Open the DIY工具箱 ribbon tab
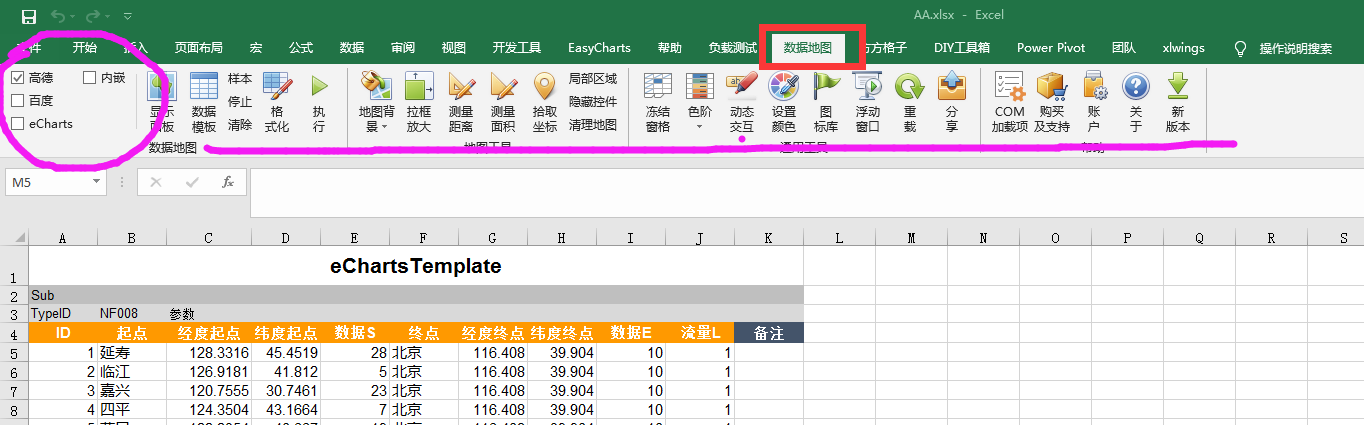This screenshot has width=1364, height=425. click(x=962, y=47)
